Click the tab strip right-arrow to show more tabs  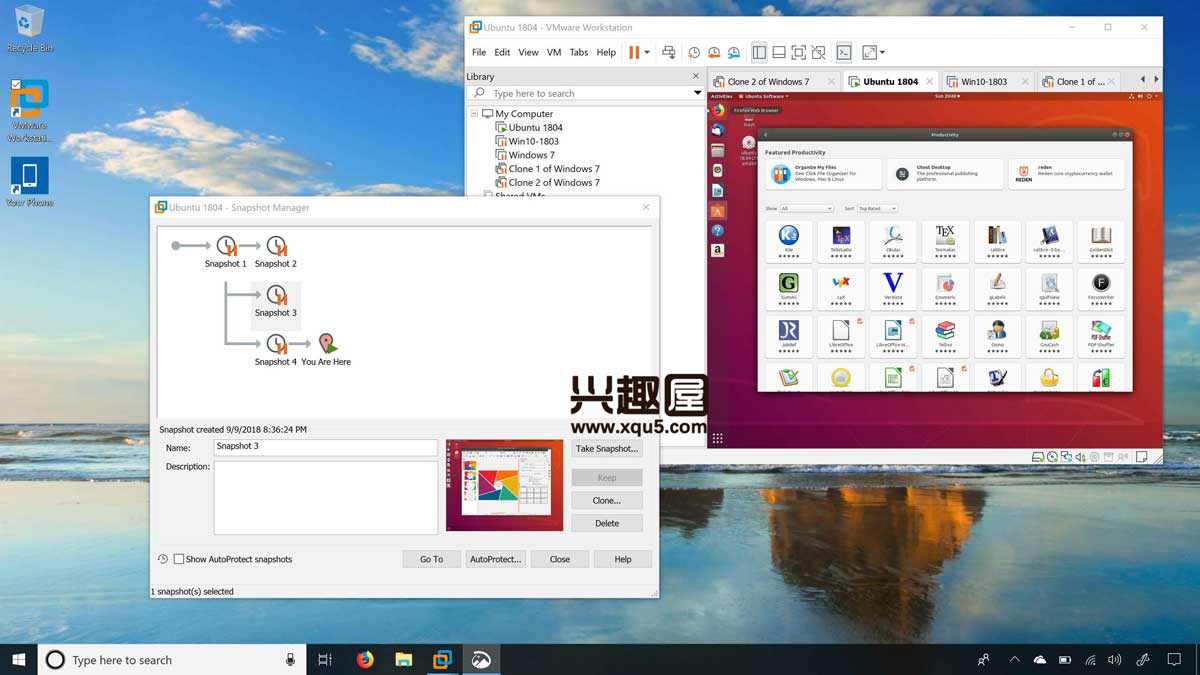[1156, 80]
